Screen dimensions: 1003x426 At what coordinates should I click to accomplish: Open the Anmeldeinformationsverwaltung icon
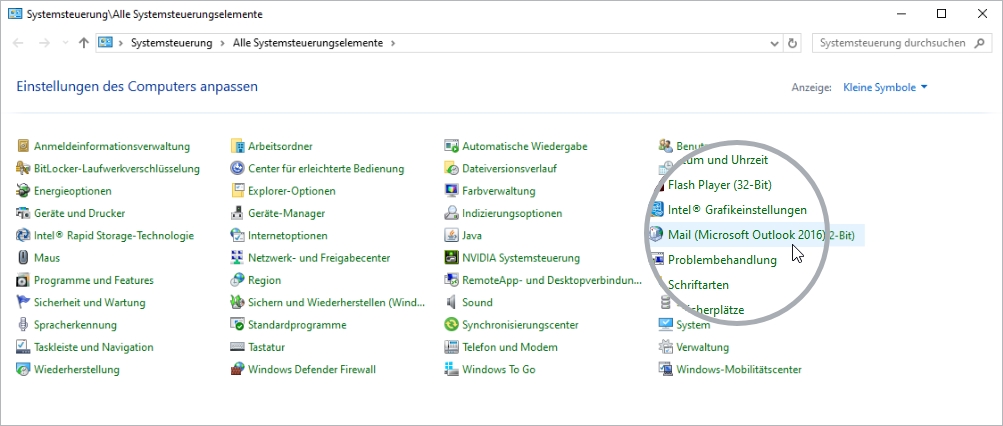(x=23, y=146)
